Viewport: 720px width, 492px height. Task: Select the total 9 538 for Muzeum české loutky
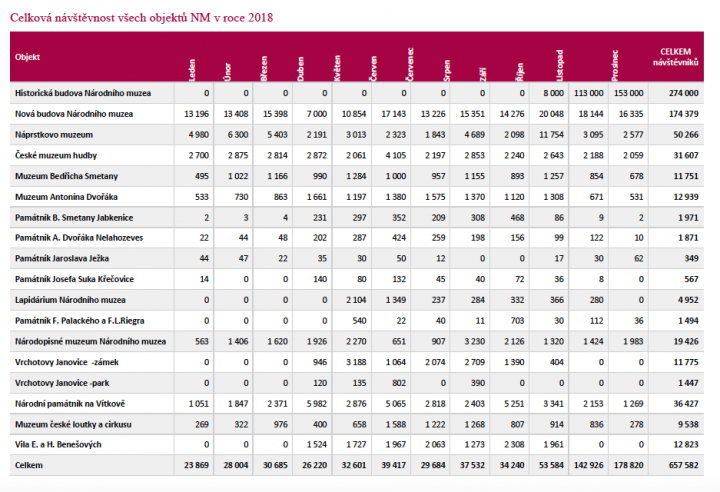pos(688,424)
